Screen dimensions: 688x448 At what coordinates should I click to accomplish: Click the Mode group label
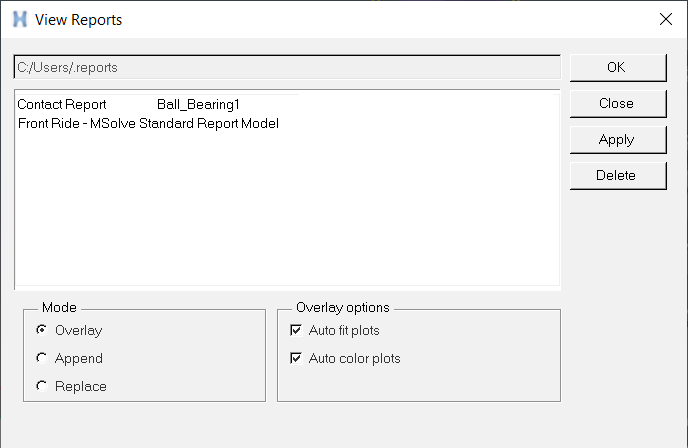(59, 308)
